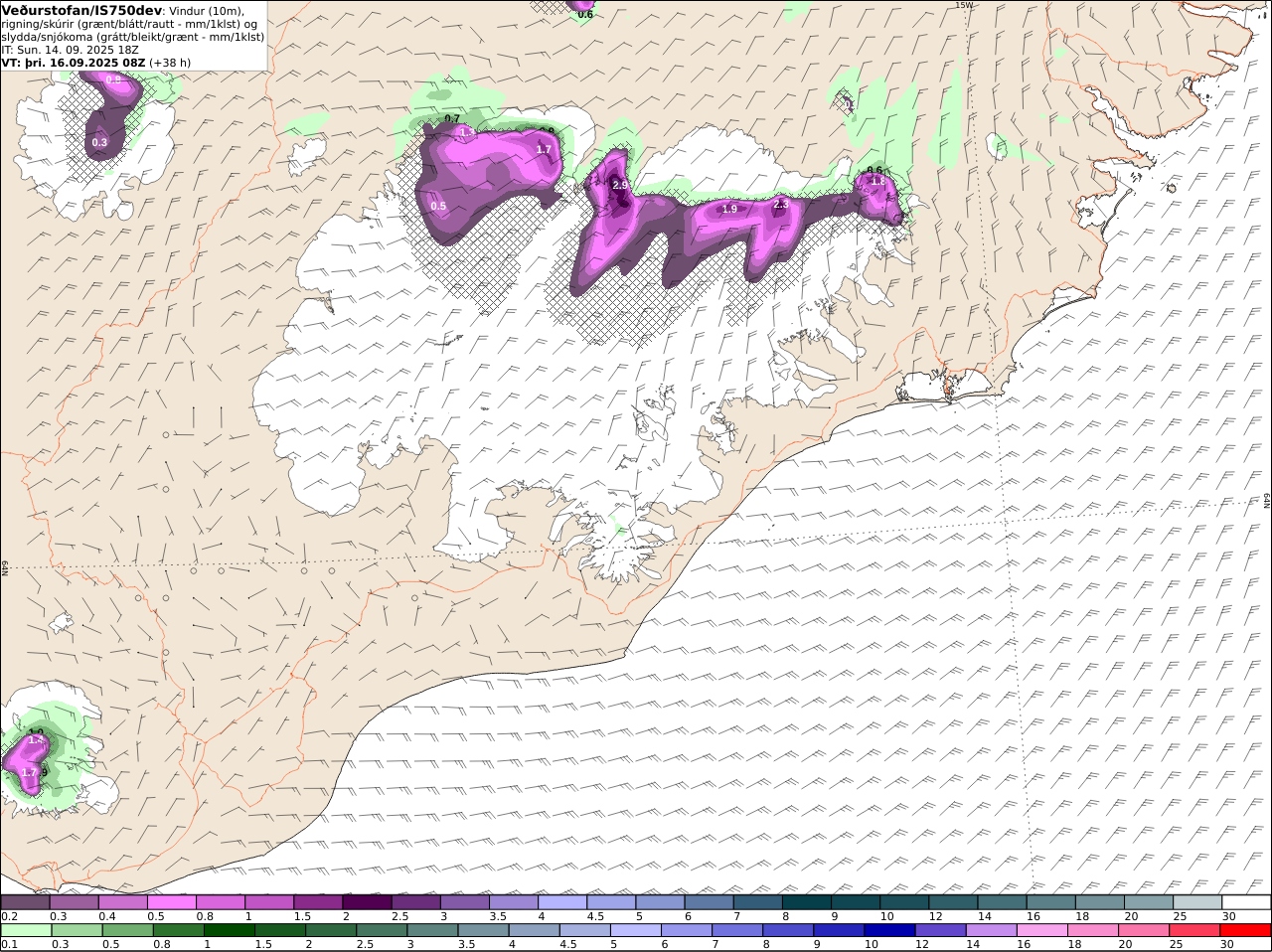Image resolution: width=1272 pixels, height=952 pixels.
Task: Select the bright red final swatch in lower scale
Action: tap(1245, 931)
